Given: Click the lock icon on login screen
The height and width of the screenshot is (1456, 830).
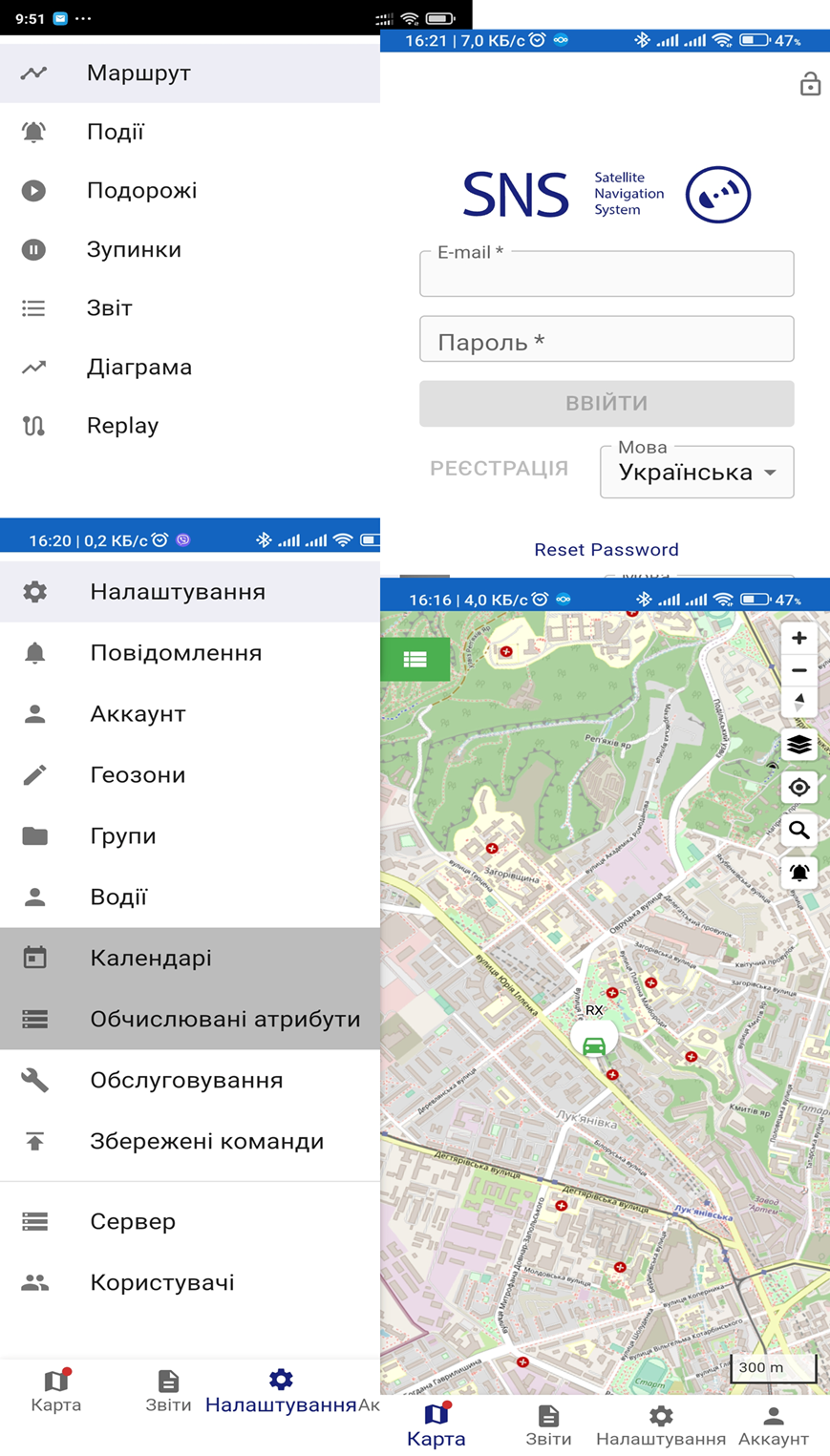Looking at the screenshot, I should click(810, 84).
